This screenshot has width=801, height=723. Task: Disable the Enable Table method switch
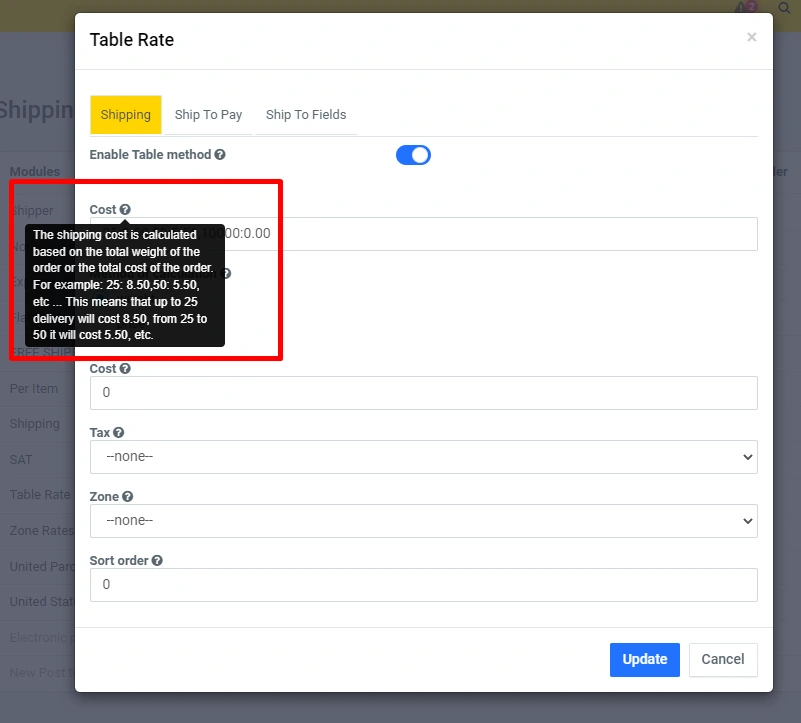(x=413, y=155)
